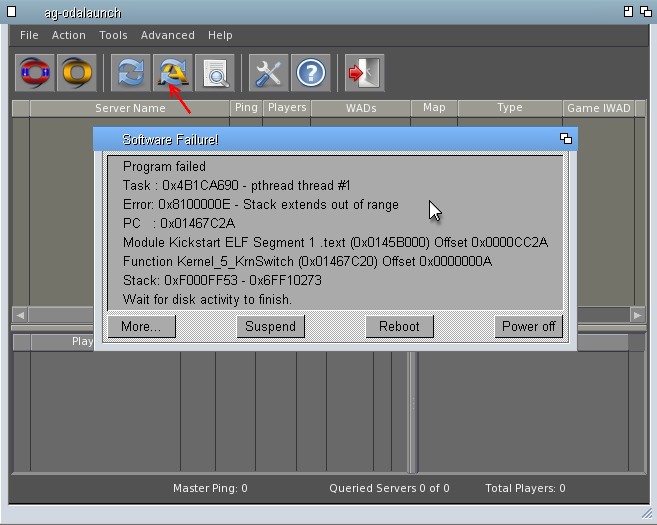The width and height of the screenshot is (657, 525).
Task: Click the server list right scroll arrow
Action: [x=637, y=315]
